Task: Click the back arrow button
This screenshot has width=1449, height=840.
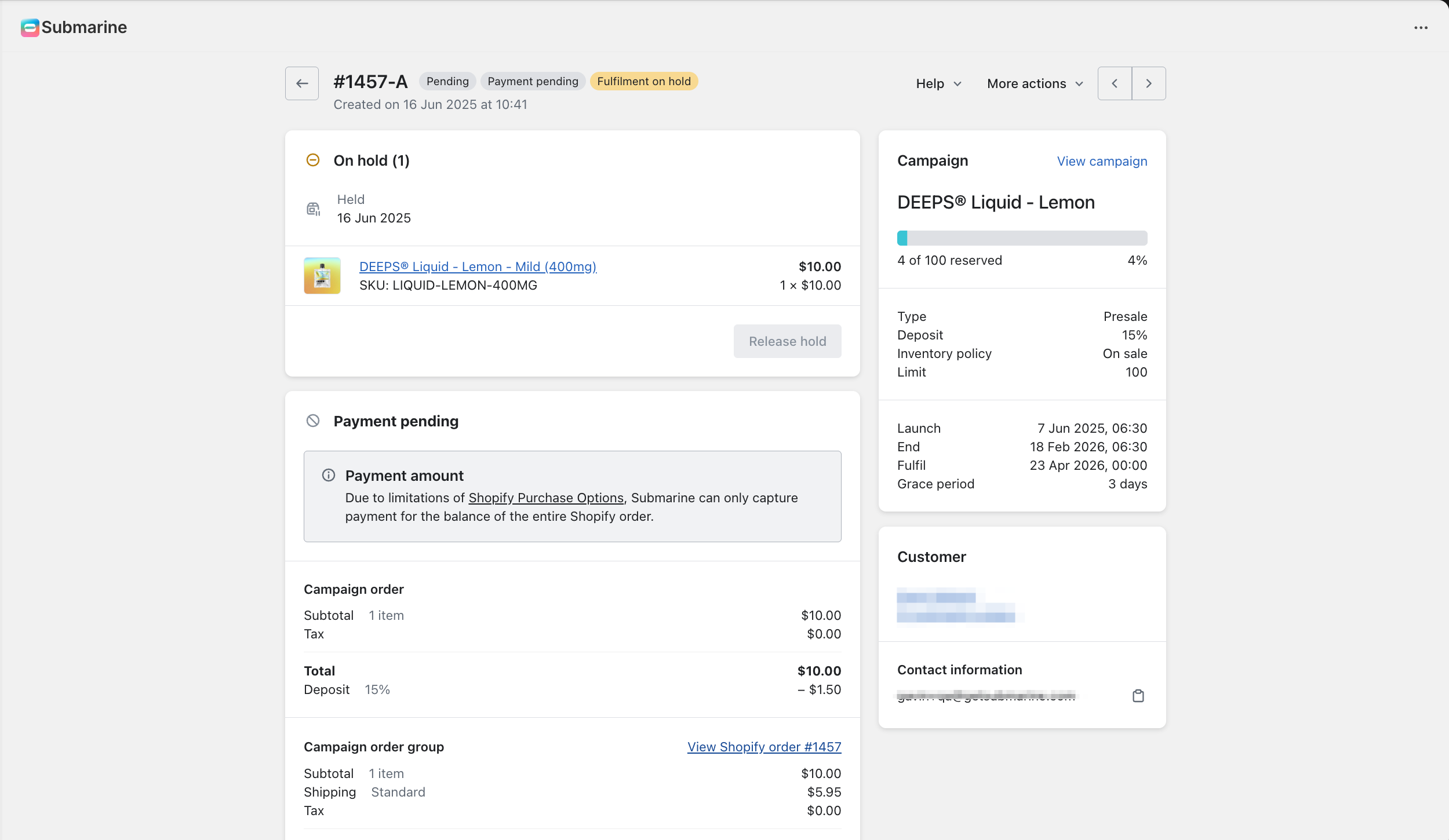Action: tap(301, 83)
